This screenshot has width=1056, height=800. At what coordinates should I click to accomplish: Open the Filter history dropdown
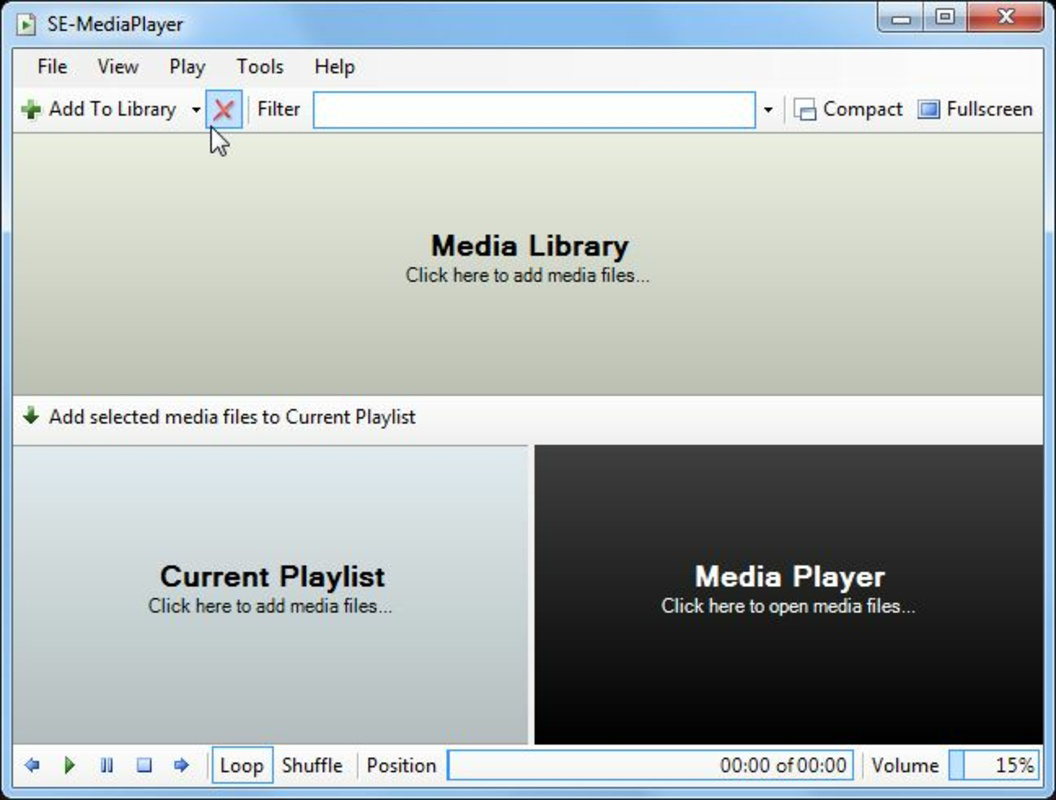768,109
